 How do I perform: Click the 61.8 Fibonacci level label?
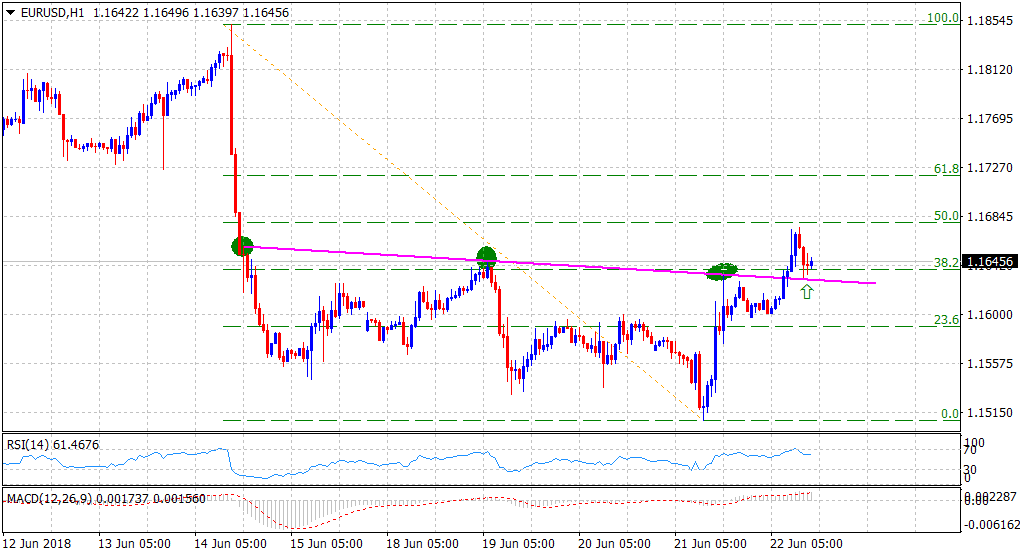point(945,170)
